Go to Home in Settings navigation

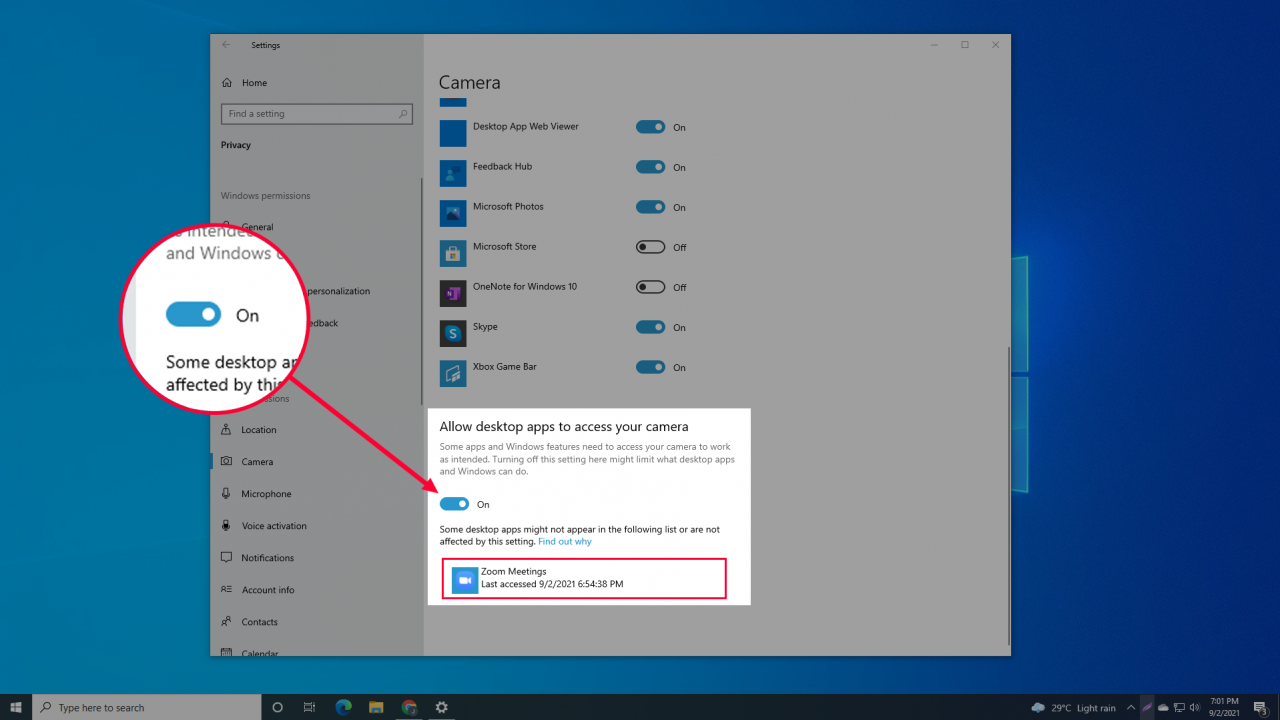255,82
